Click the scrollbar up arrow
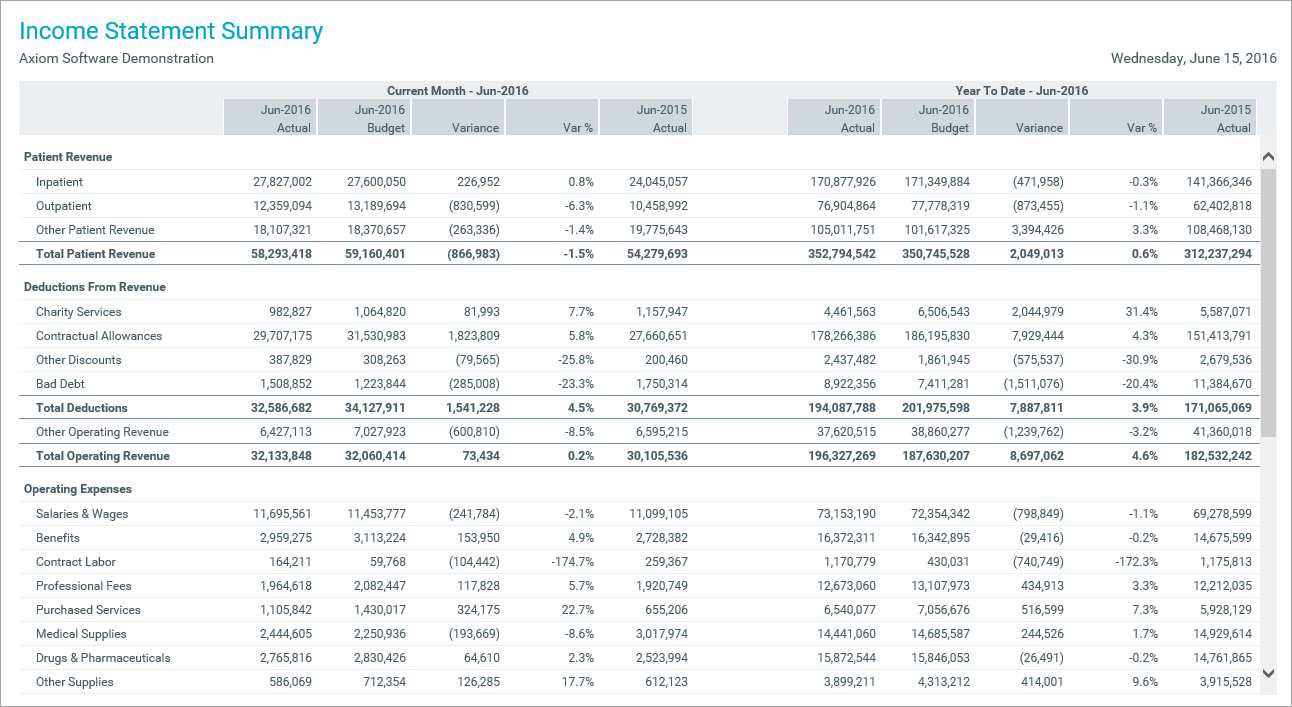Screen dimensions: 1292x707 click(x=1268, y=156)
